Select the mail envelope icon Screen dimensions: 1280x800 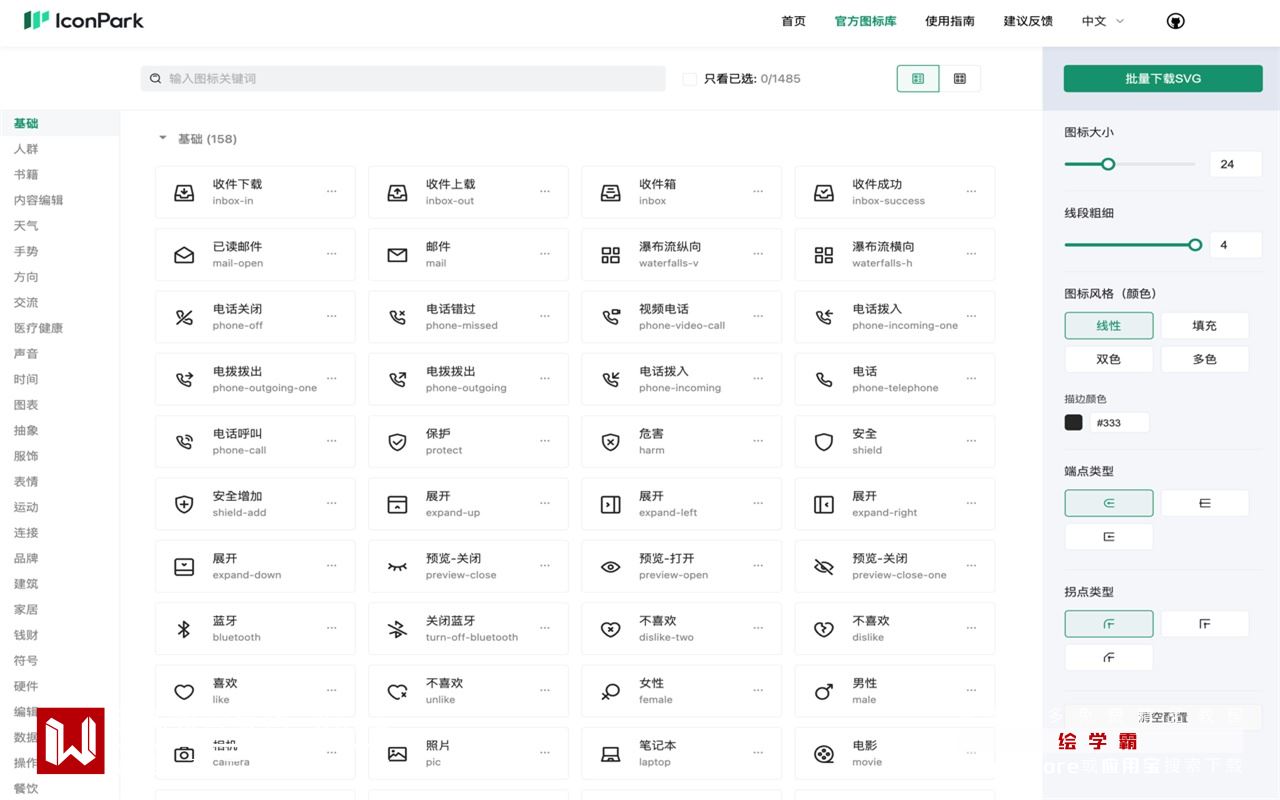(397, 255)
